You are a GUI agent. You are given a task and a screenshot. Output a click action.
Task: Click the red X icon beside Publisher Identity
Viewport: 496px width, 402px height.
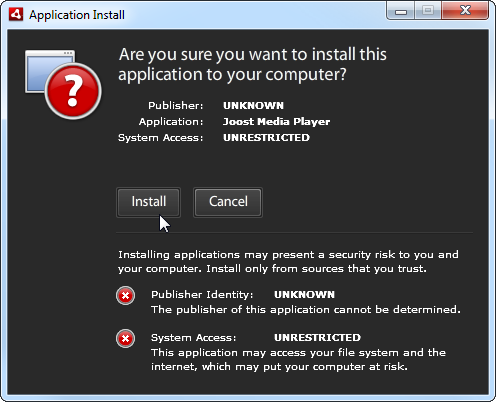pyautogui.click(x=125, y=295)
